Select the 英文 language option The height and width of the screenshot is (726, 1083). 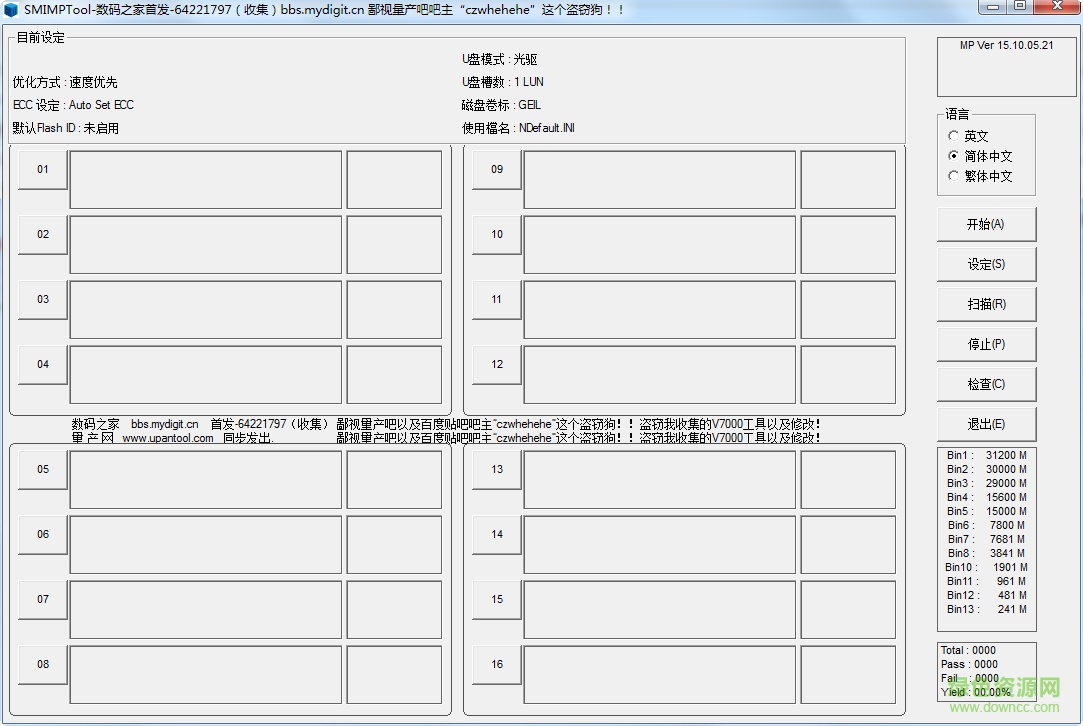tap(968, 136)
